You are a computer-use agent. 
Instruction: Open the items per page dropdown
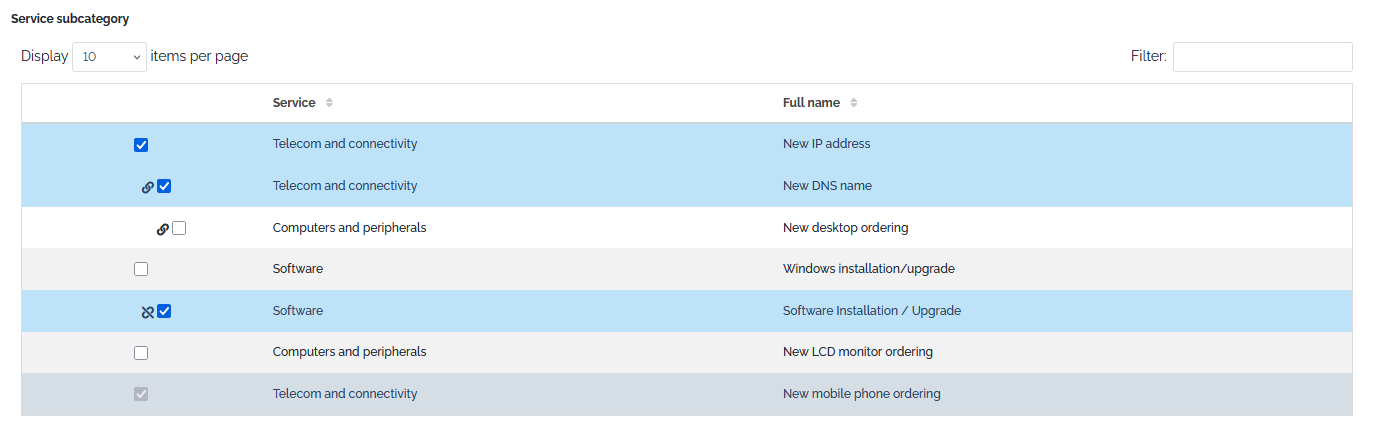point(109,57)
